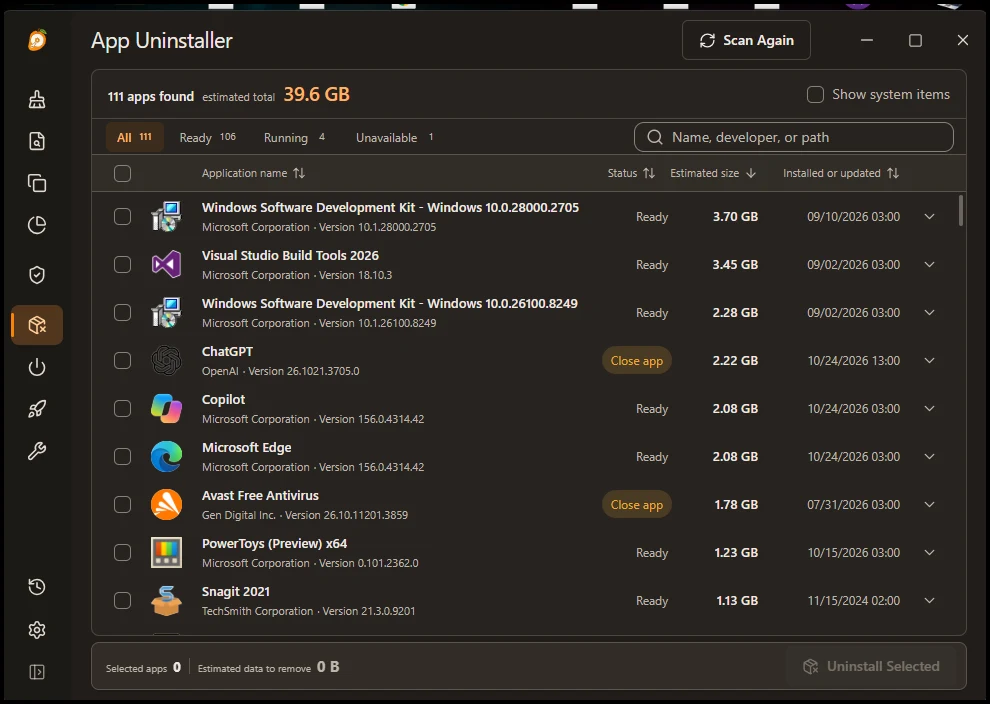Sort by Estimated size arrow icon
Screen dimensions: 990x704
pos(751,173)
